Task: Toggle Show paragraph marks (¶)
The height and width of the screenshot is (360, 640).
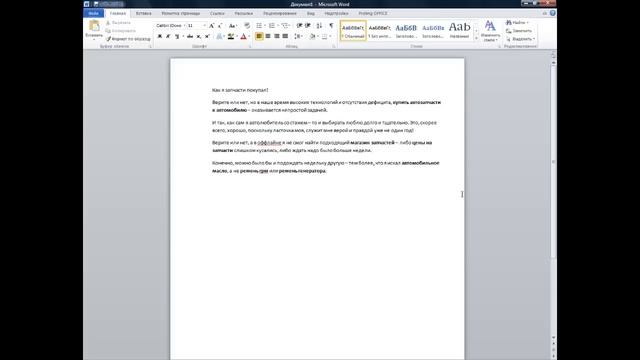Action: 331,26
